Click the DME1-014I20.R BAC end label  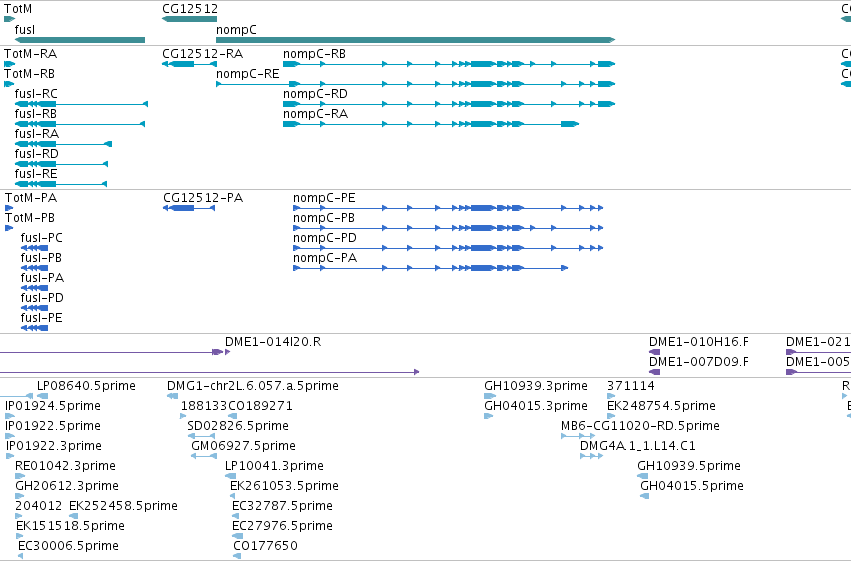[273, 342]
